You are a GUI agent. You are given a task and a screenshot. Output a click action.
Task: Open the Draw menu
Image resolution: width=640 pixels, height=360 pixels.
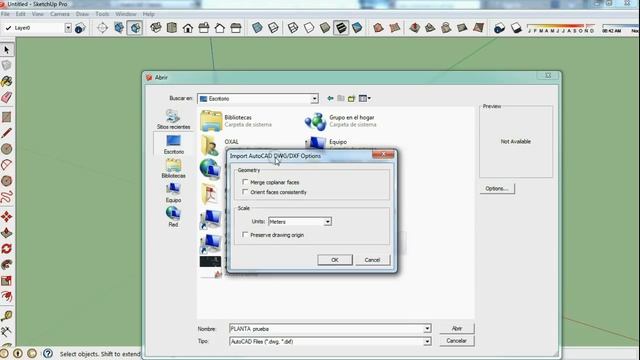click(82, 14)
